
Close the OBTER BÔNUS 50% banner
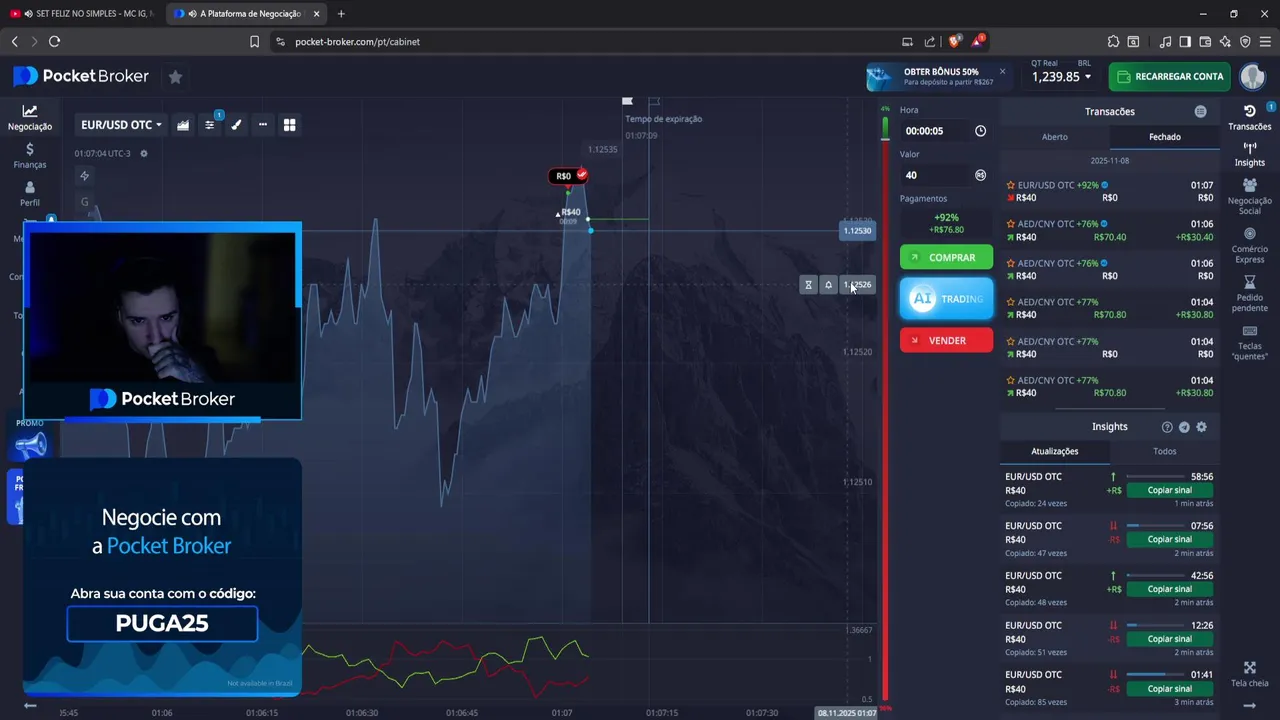(x=1002, y=71)
